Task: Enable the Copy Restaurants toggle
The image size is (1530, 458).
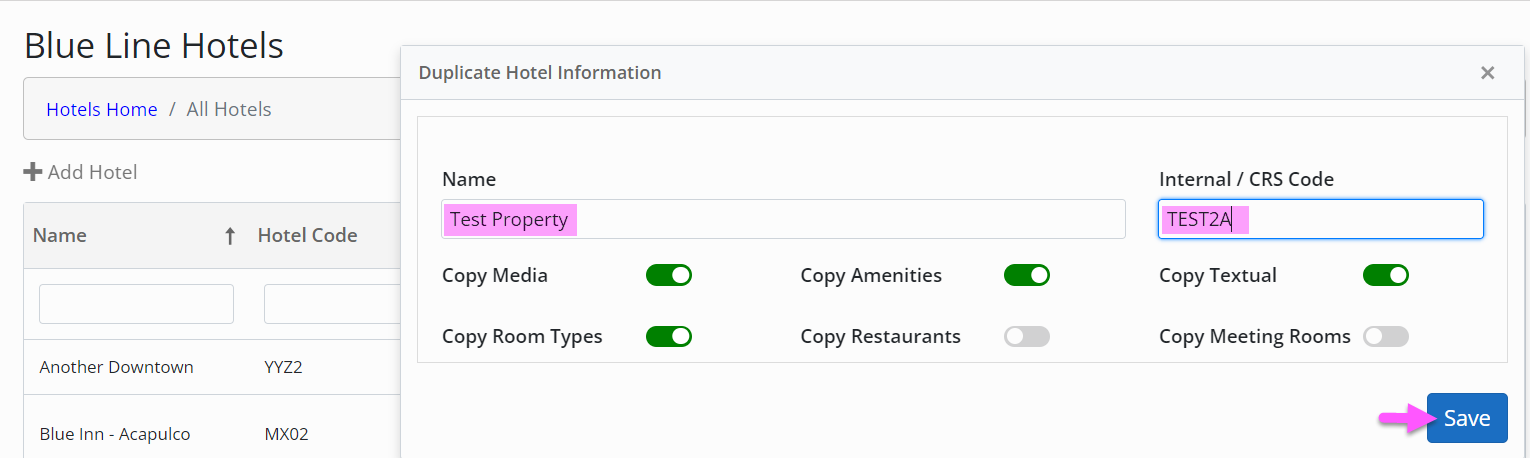Action: [x=1027, y=336]
